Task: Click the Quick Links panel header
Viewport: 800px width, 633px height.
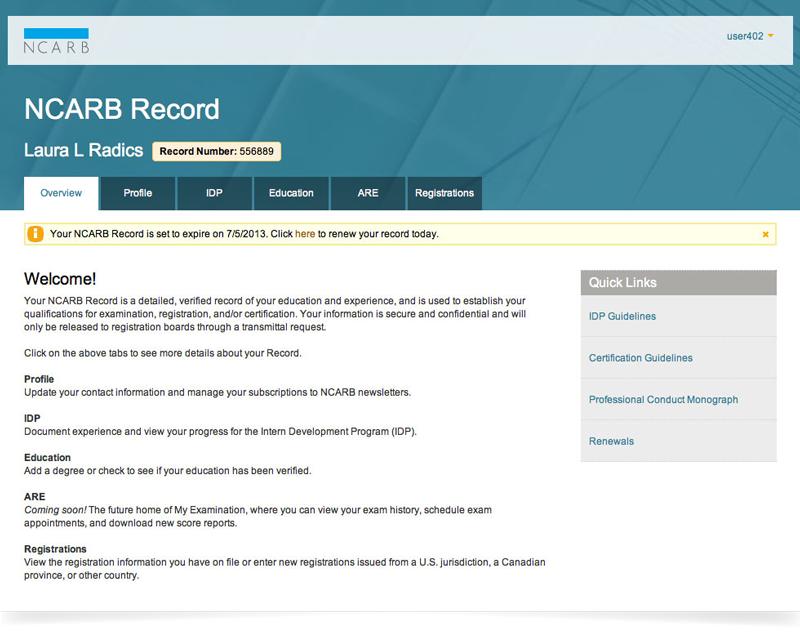Action: point(679,283)
